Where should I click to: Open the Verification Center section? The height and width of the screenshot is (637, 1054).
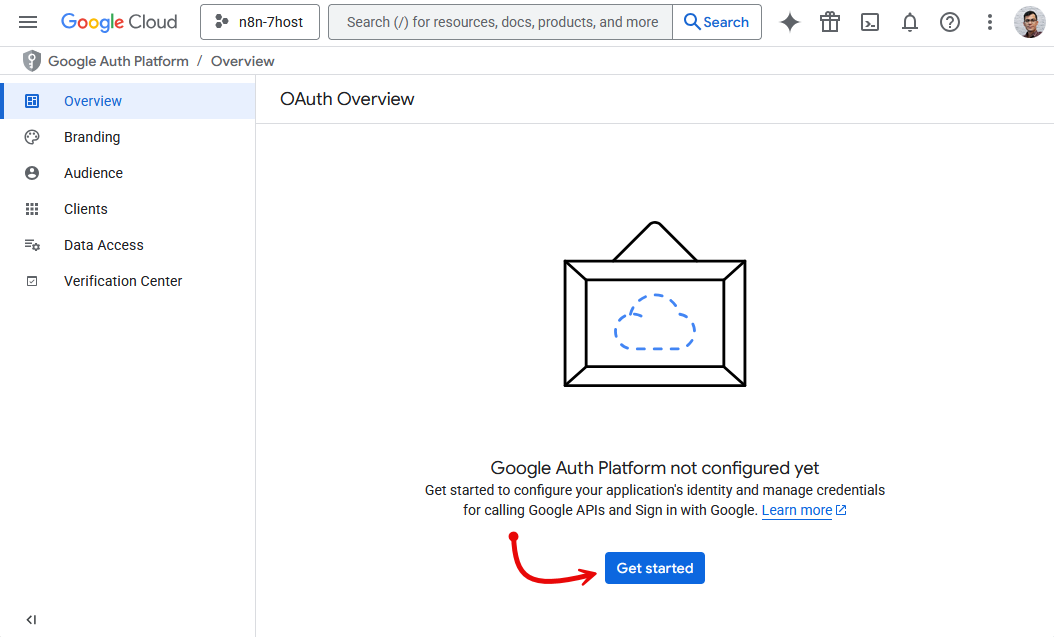click(x=128, y=281)
